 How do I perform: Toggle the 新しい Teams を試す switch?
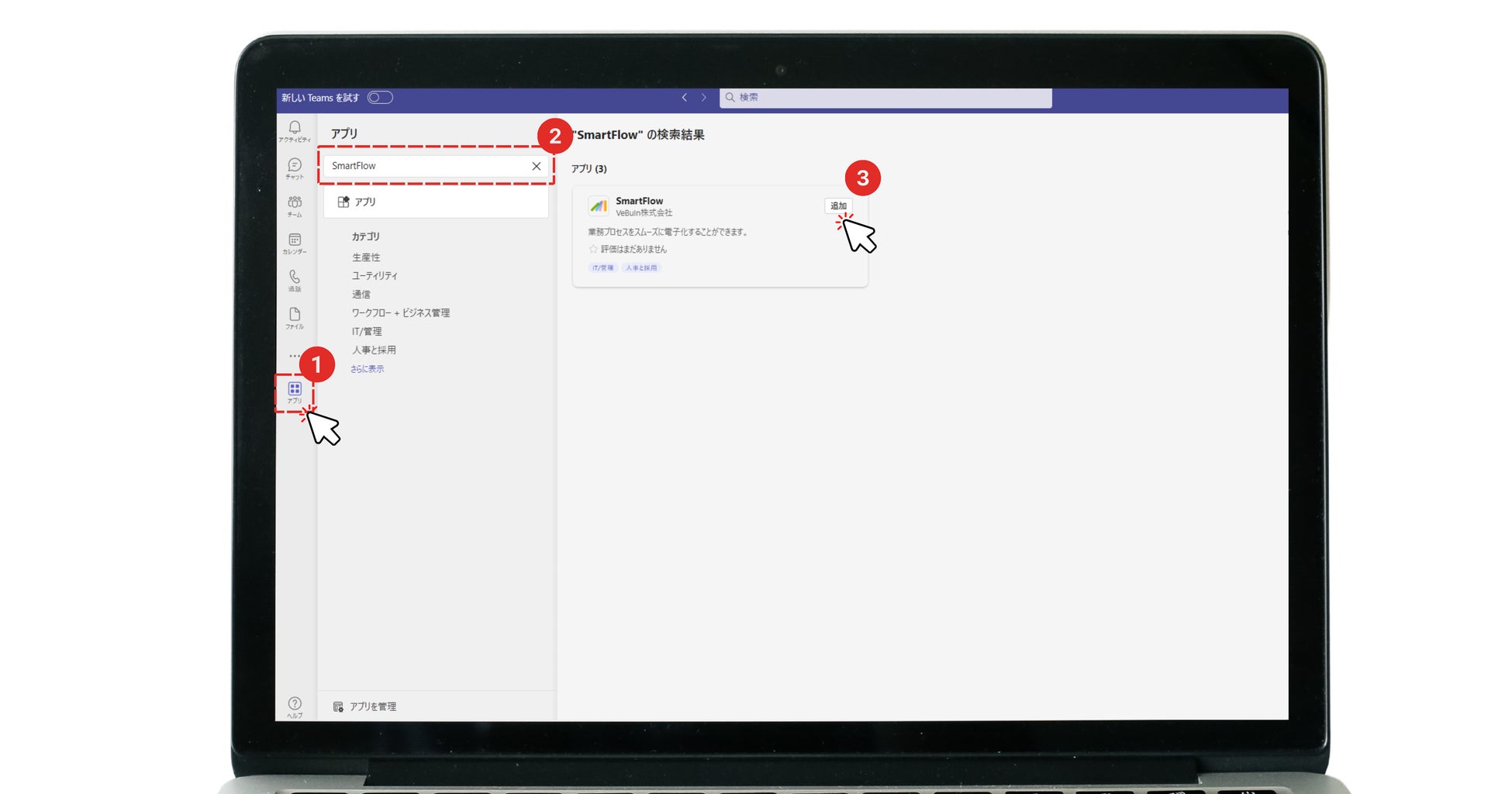[380, 98]
